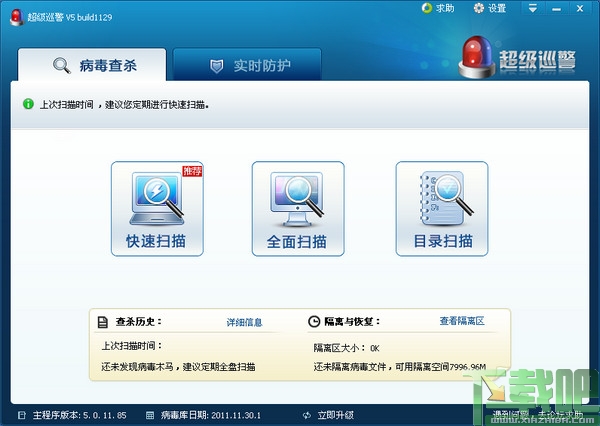Start the 快速扫描 quick scan
The image size is (600, 426).
[157, 209]
